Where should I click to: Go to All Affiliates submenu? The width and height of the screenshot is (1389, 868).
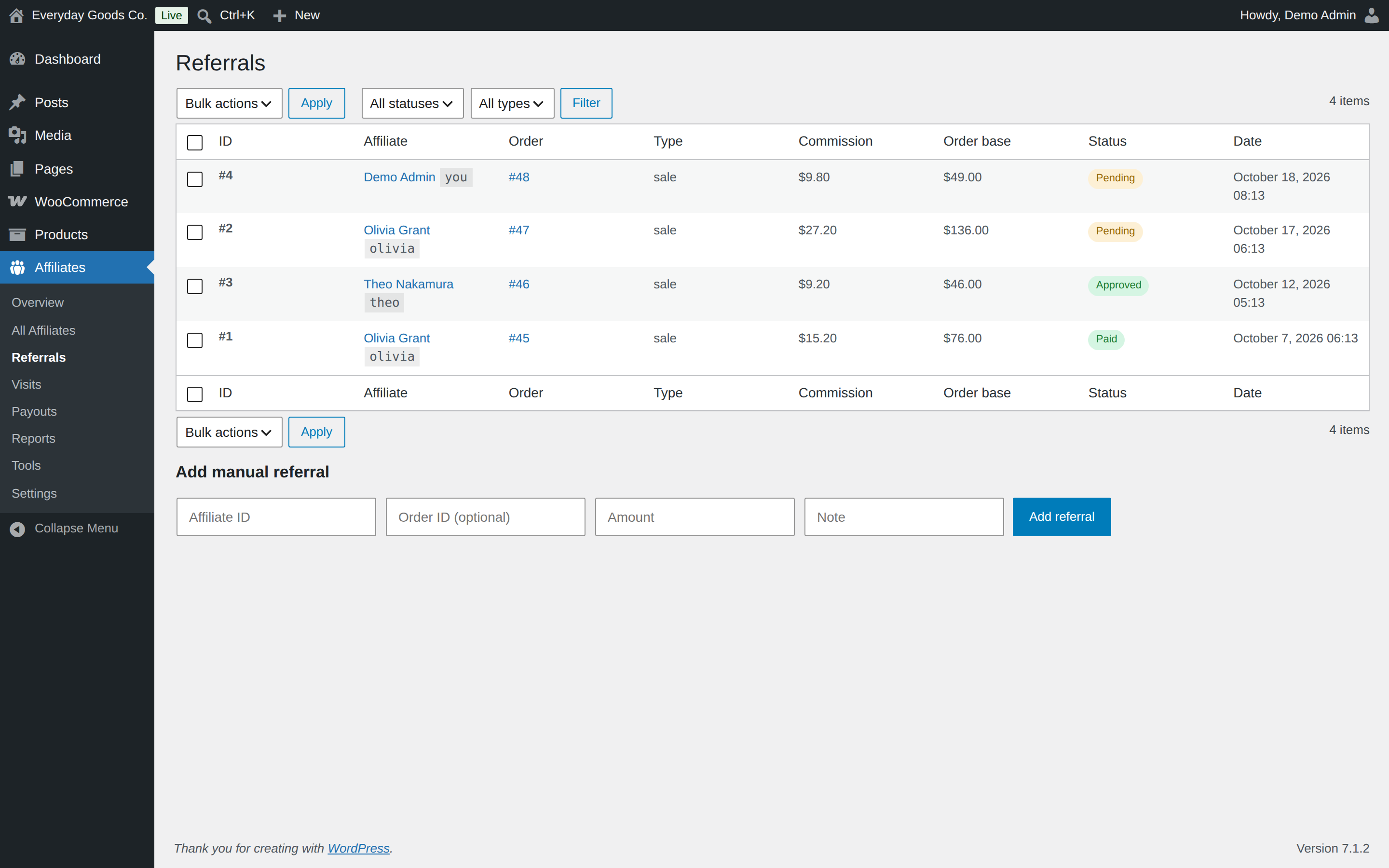(x=43, y=330)
